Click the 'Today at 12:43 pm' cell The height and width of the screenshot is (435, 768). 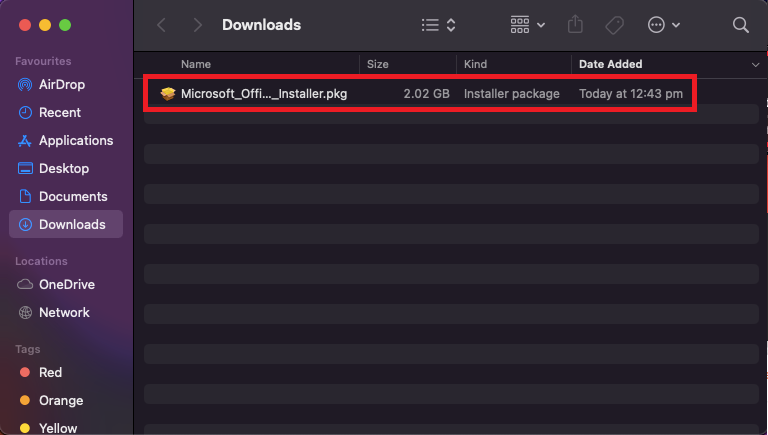click(631, 94)
